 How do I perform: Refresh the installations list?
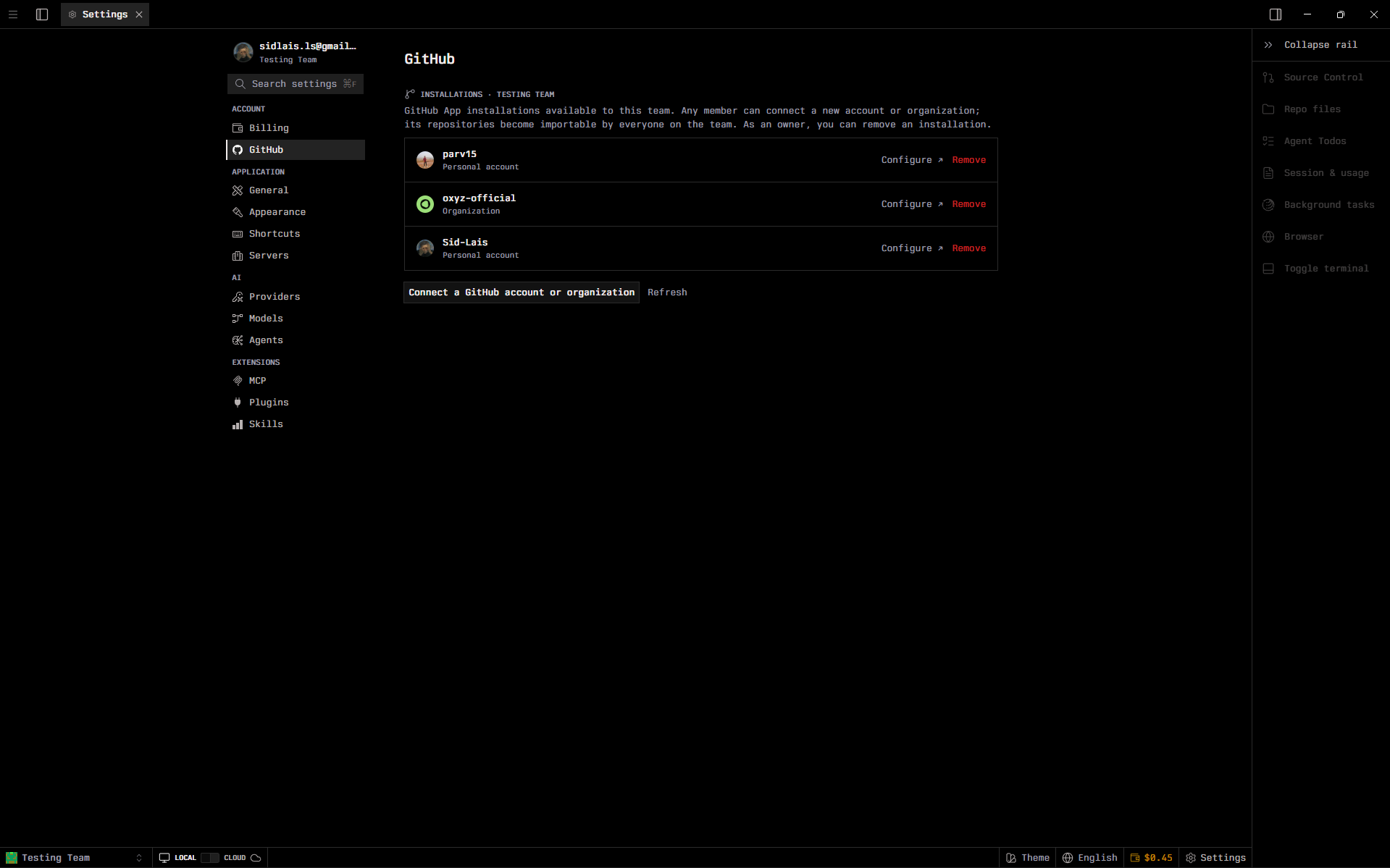pos(667,292)
